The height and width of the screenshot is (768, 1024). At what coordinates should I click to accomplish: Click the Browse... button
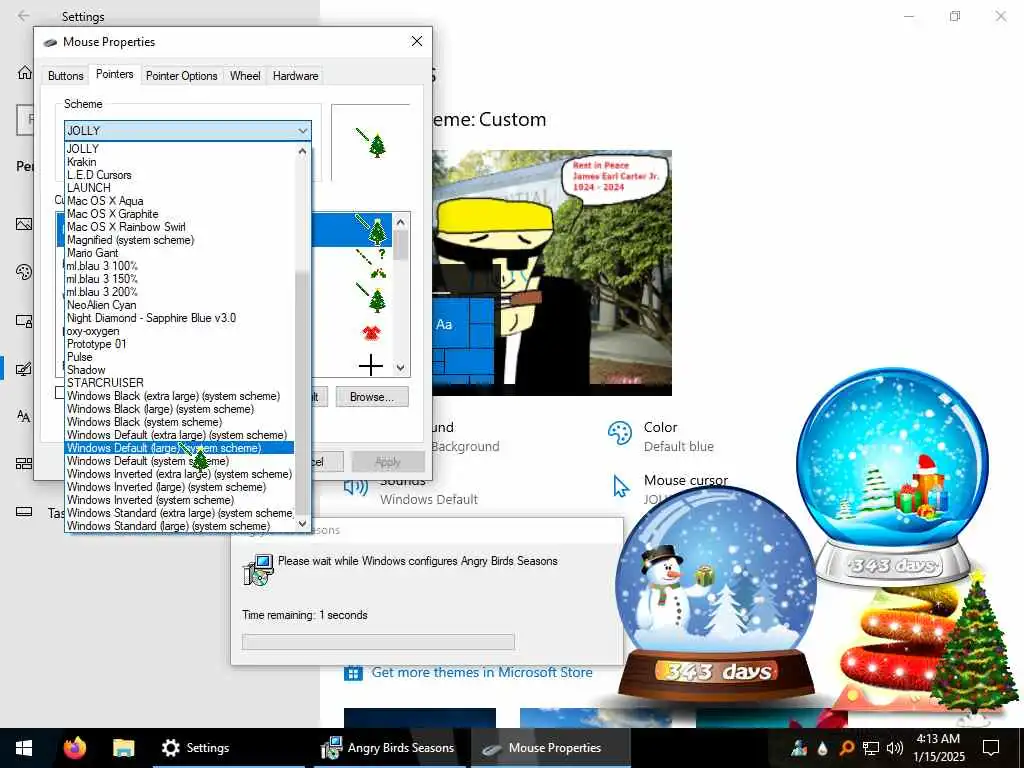point(372,396)
